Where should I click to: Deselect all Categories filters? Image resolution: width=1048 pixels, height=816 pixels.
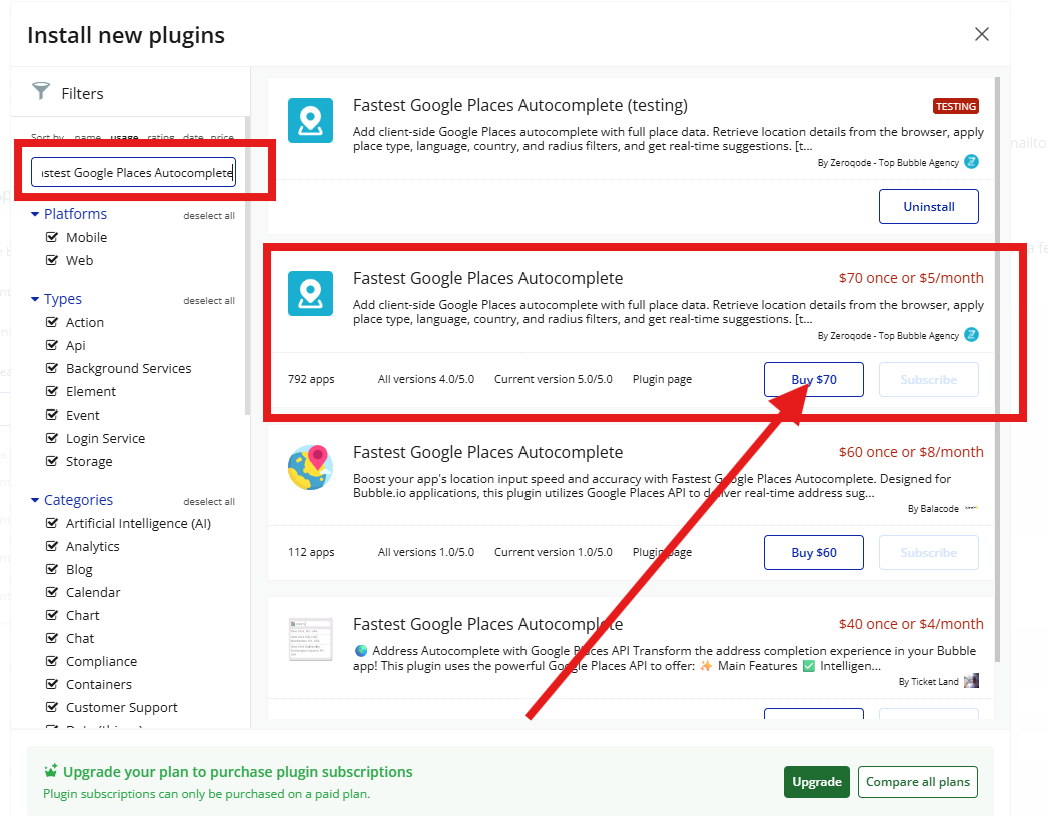(209, 502)
